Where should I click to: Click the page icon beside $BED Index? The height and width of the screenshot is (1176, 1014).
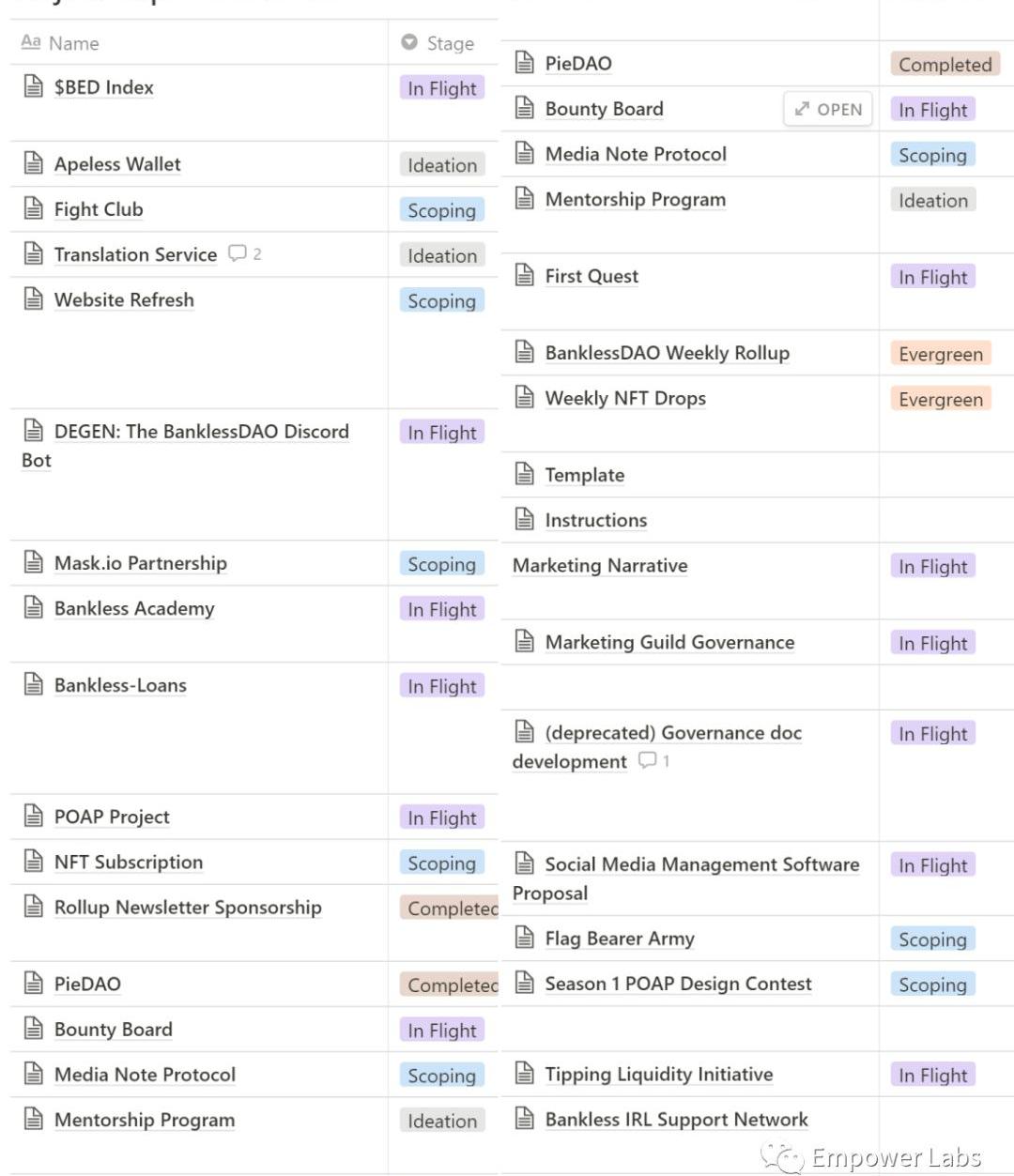coord(34,87)
